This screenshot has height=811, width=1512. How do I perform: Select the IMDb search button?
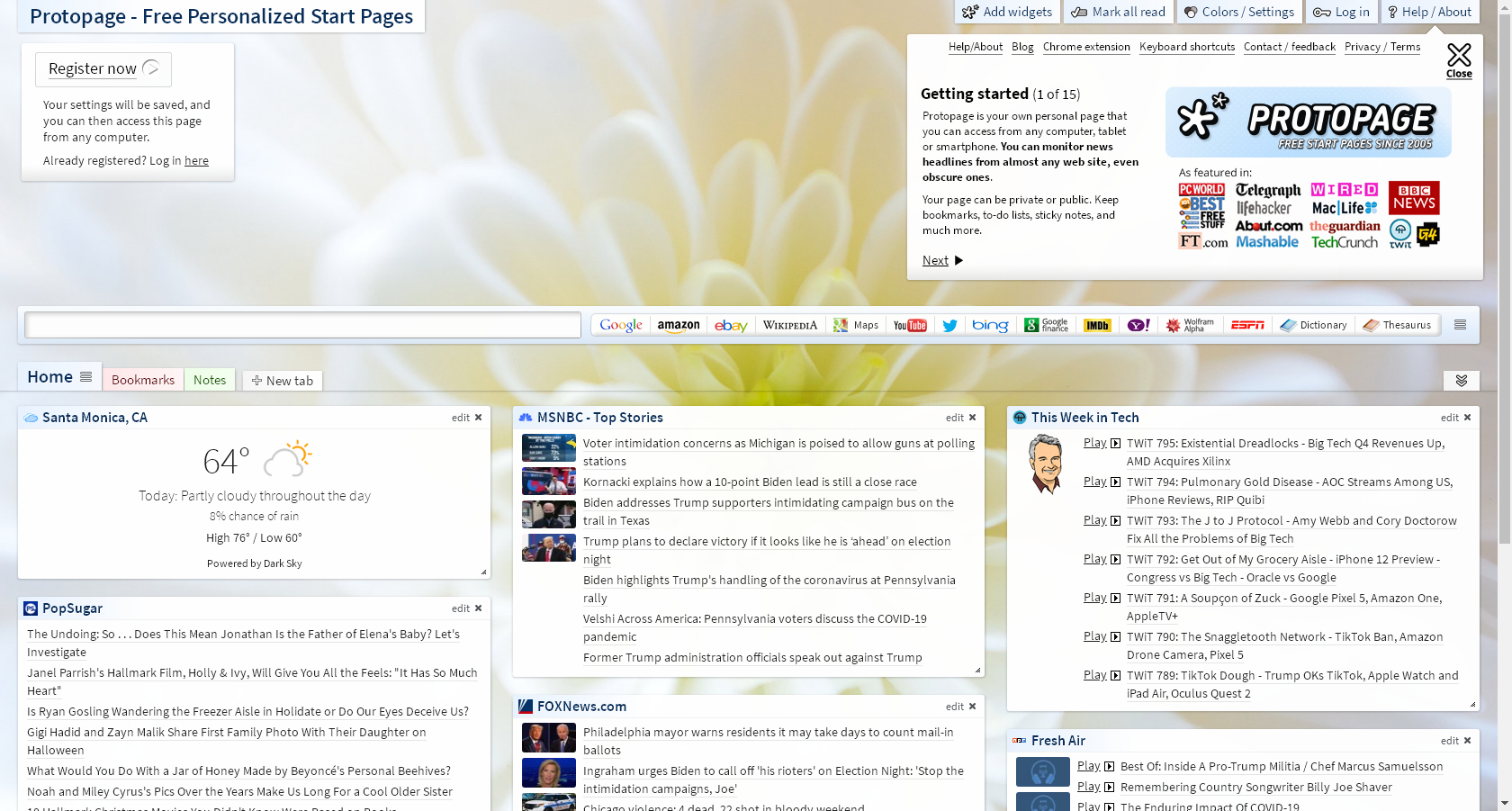click(1097, 325)
